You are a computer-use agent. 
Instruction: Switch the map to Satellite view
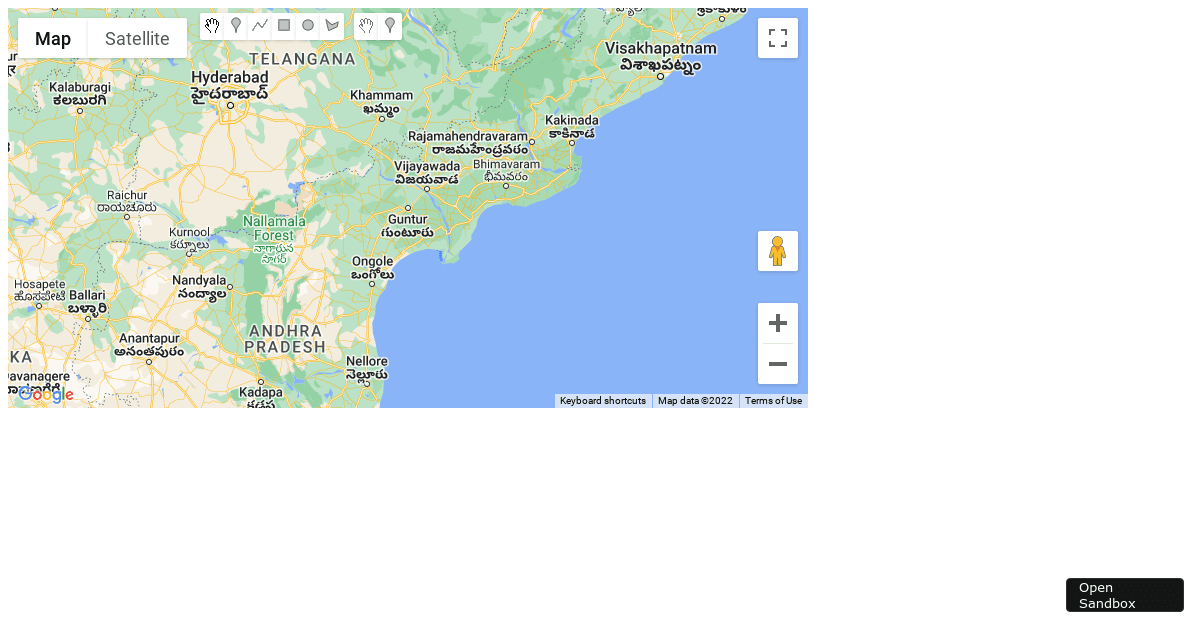[x=137, y=38]
